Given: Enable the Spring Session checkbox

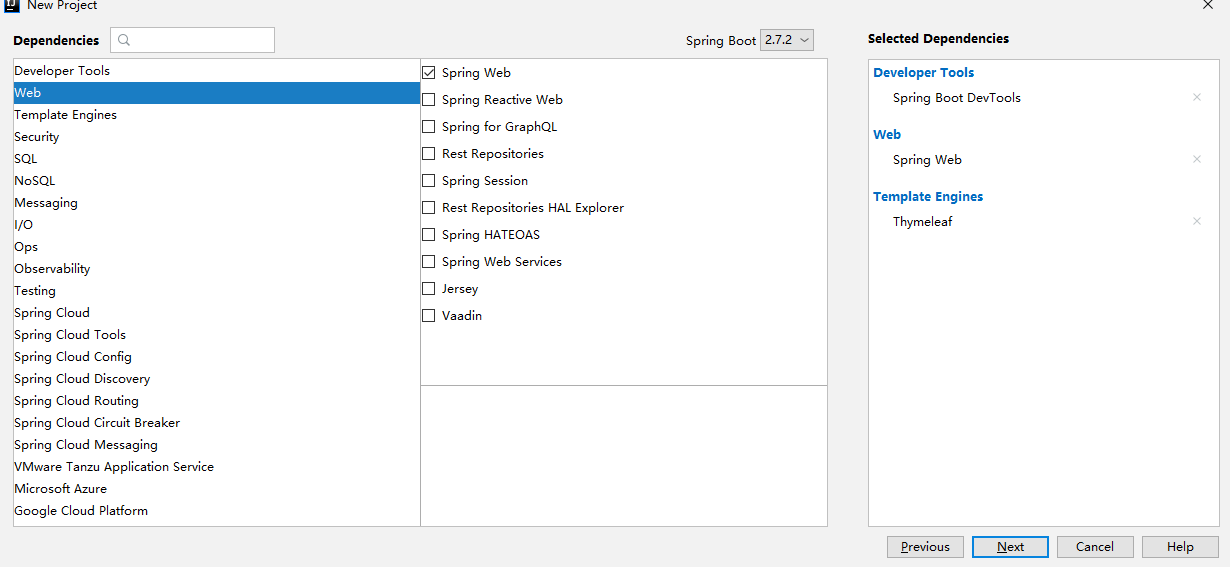Looking at the screenshot, I should point(429,180).
